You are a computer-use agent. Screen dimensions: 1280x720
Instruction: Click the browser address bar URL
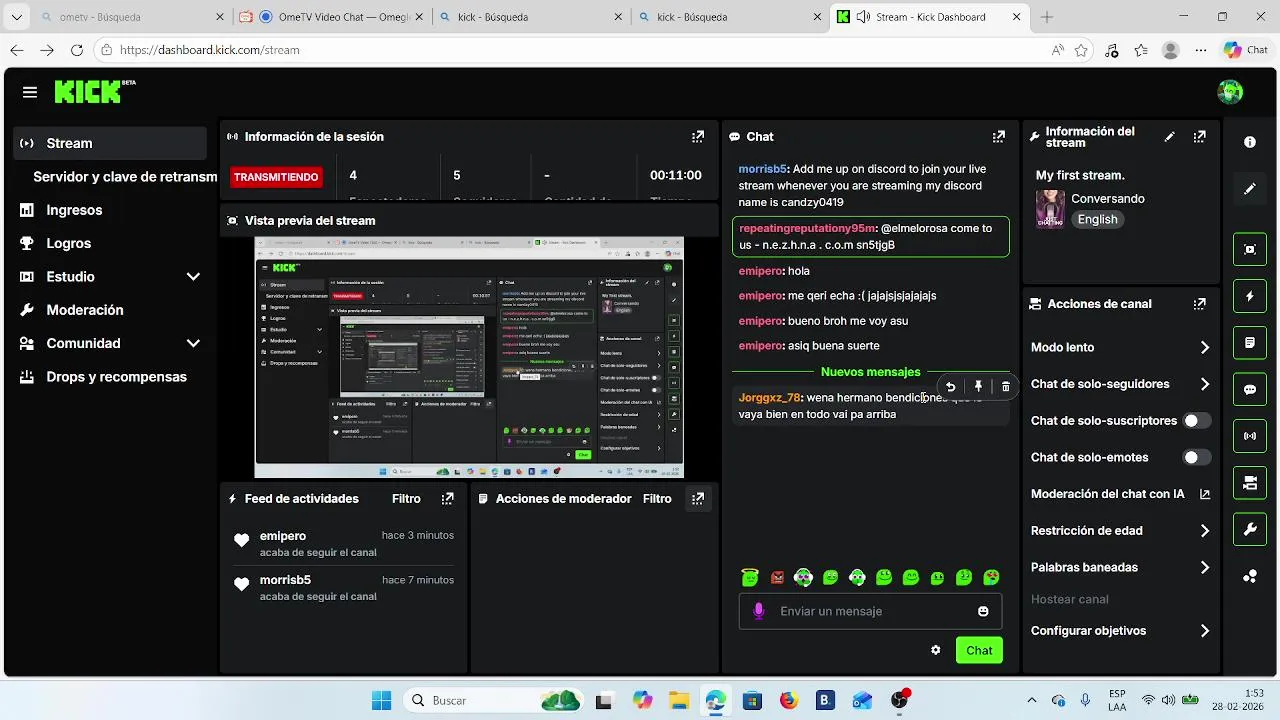click(209, 50)
